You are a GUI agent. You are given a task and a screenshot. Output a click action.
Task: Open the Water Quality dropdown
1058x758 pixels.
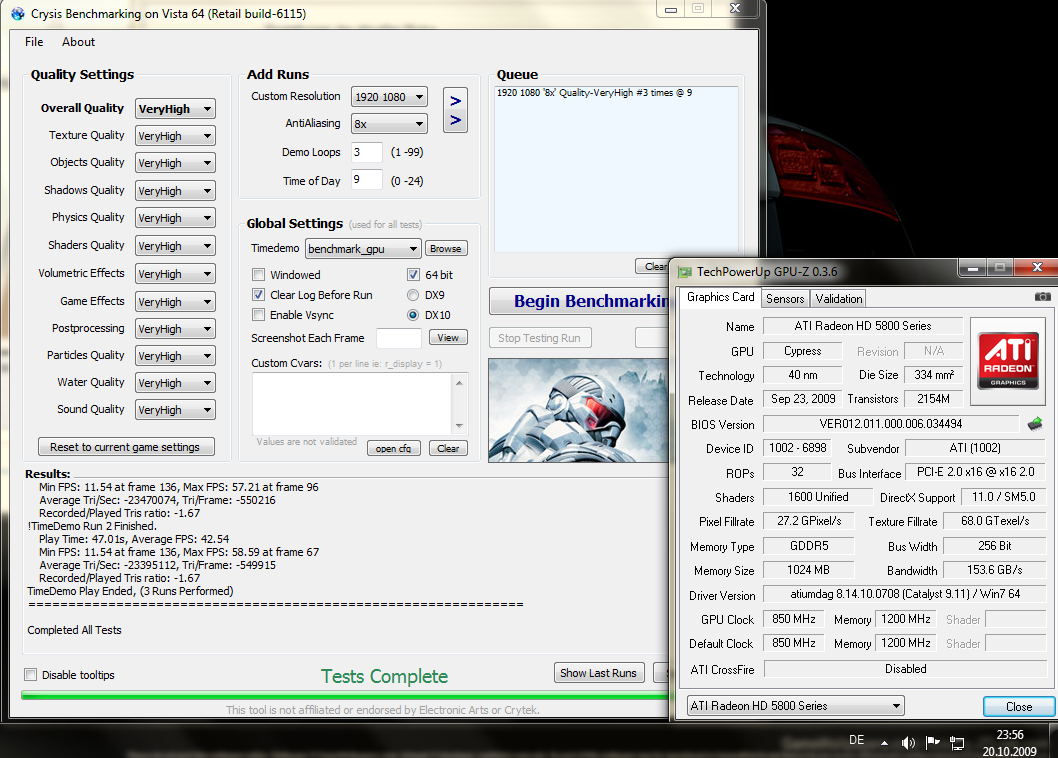[x=175, y=383]
